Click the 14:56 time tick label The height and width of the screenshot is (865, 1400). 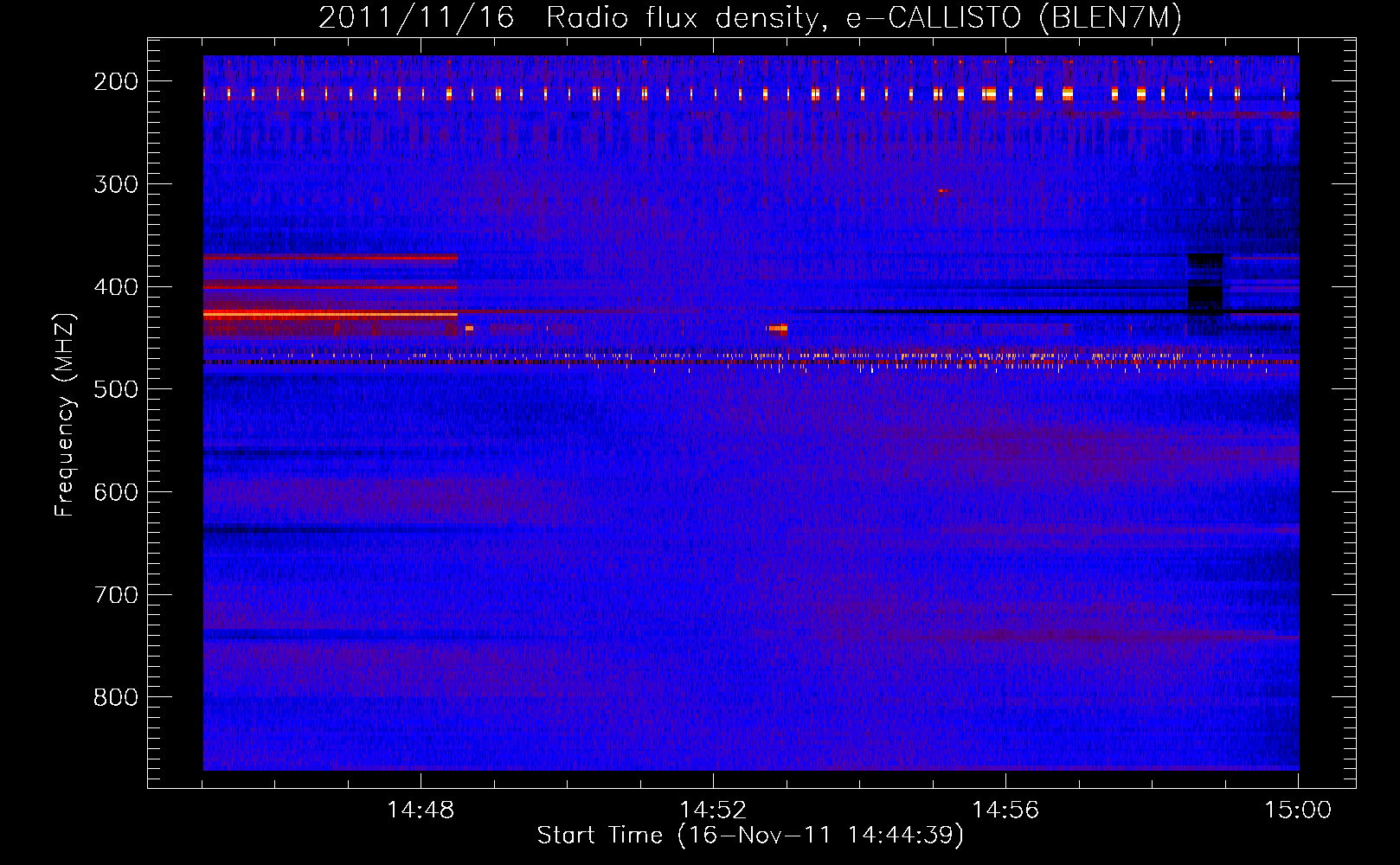(1005, 811)
